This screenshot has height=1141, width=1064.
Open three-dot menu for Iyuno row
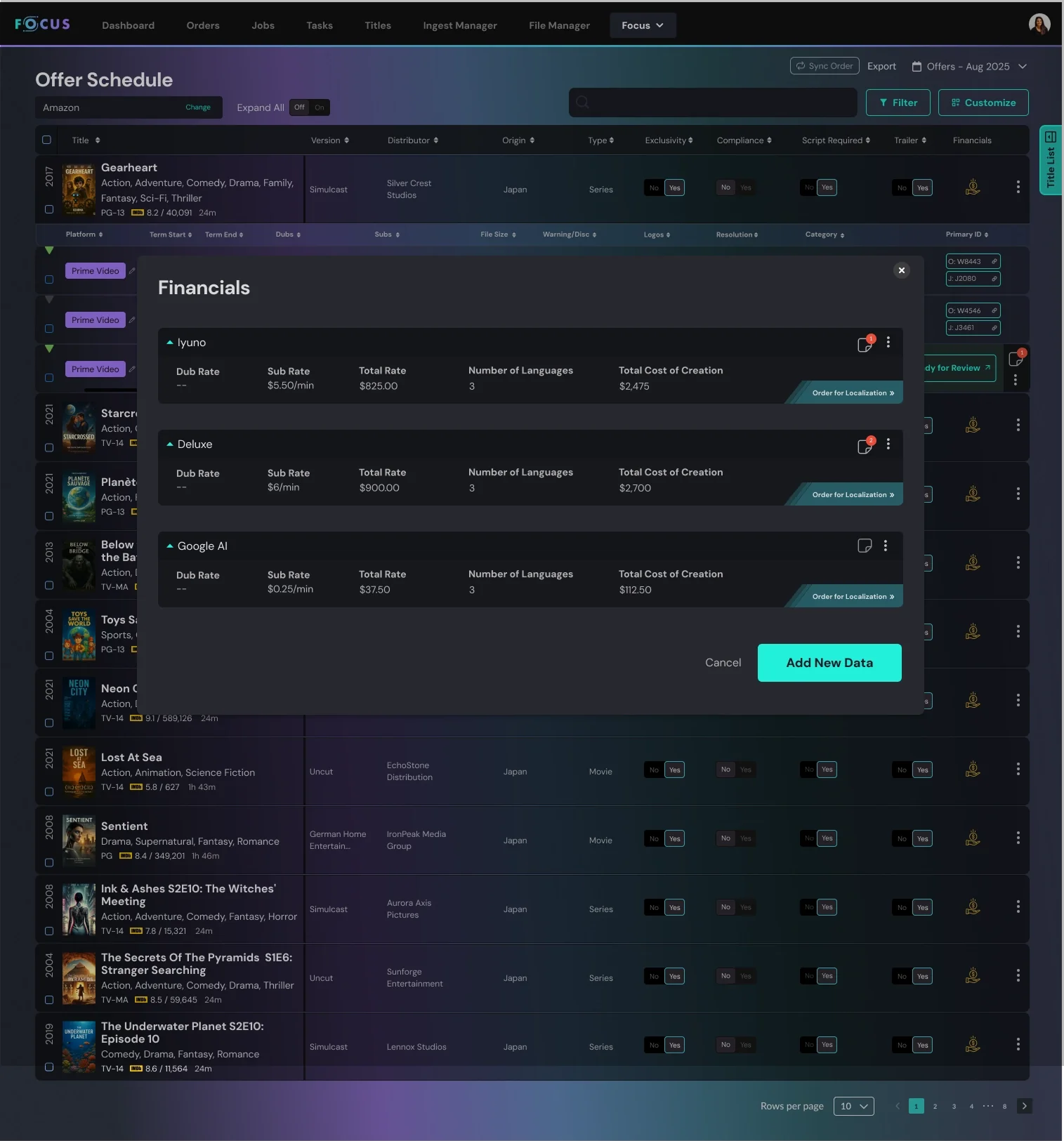point(888,342)
